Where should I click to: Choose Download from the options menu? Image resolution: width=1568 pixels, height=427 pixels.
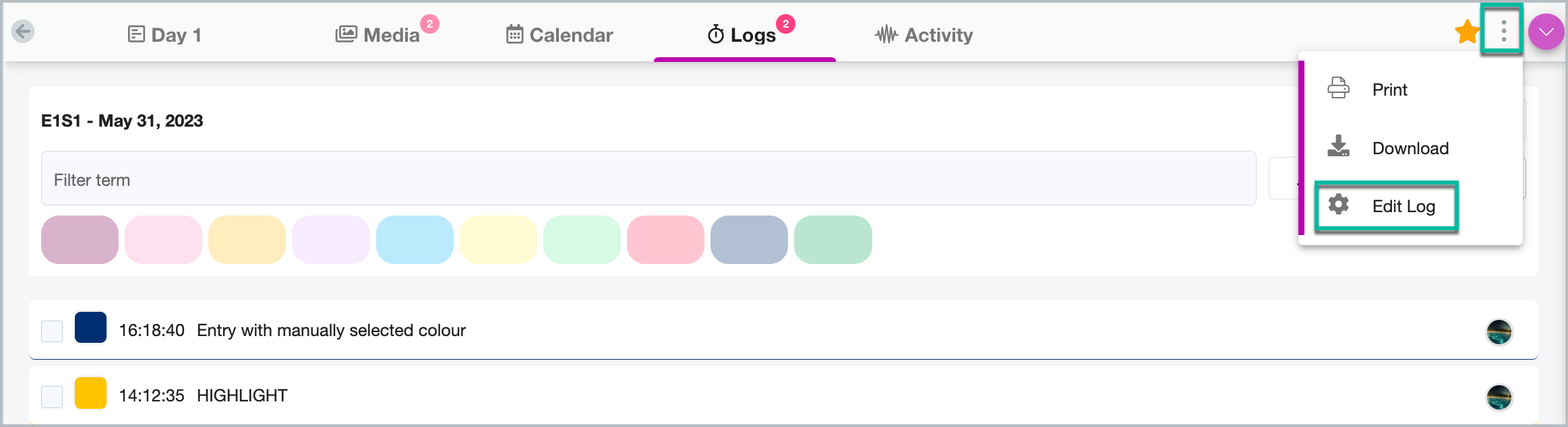(x=1410, y=148)
